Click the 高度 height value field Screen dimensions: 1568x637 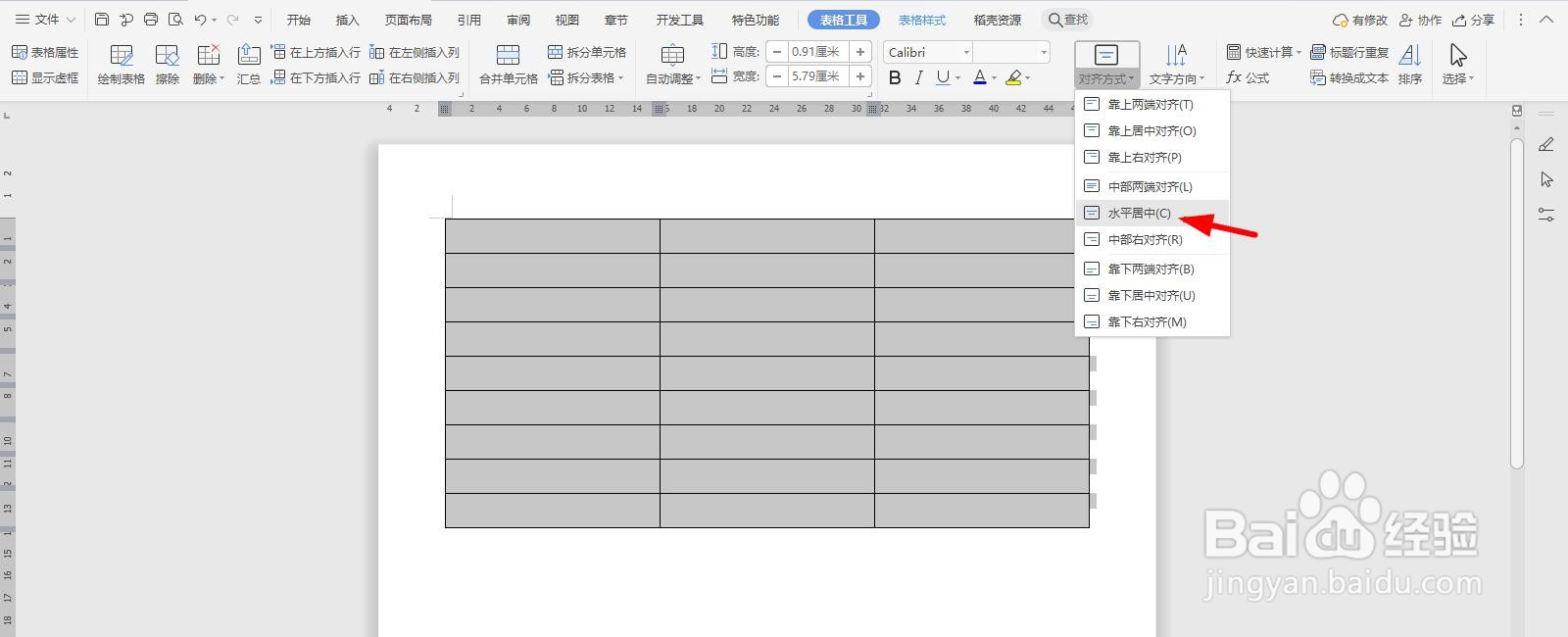click(818, 52)
